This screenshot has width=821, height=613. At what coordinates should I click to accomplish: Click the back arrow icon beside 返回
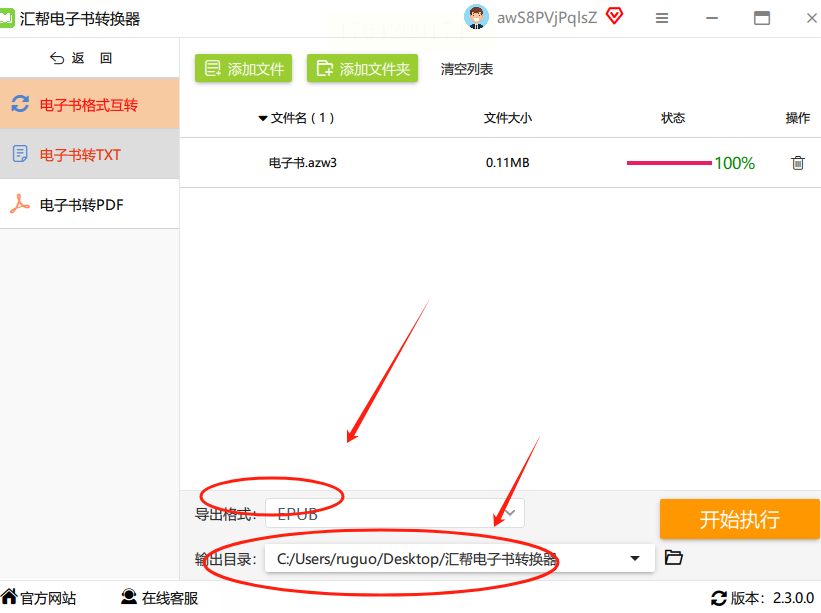point(57,58)
